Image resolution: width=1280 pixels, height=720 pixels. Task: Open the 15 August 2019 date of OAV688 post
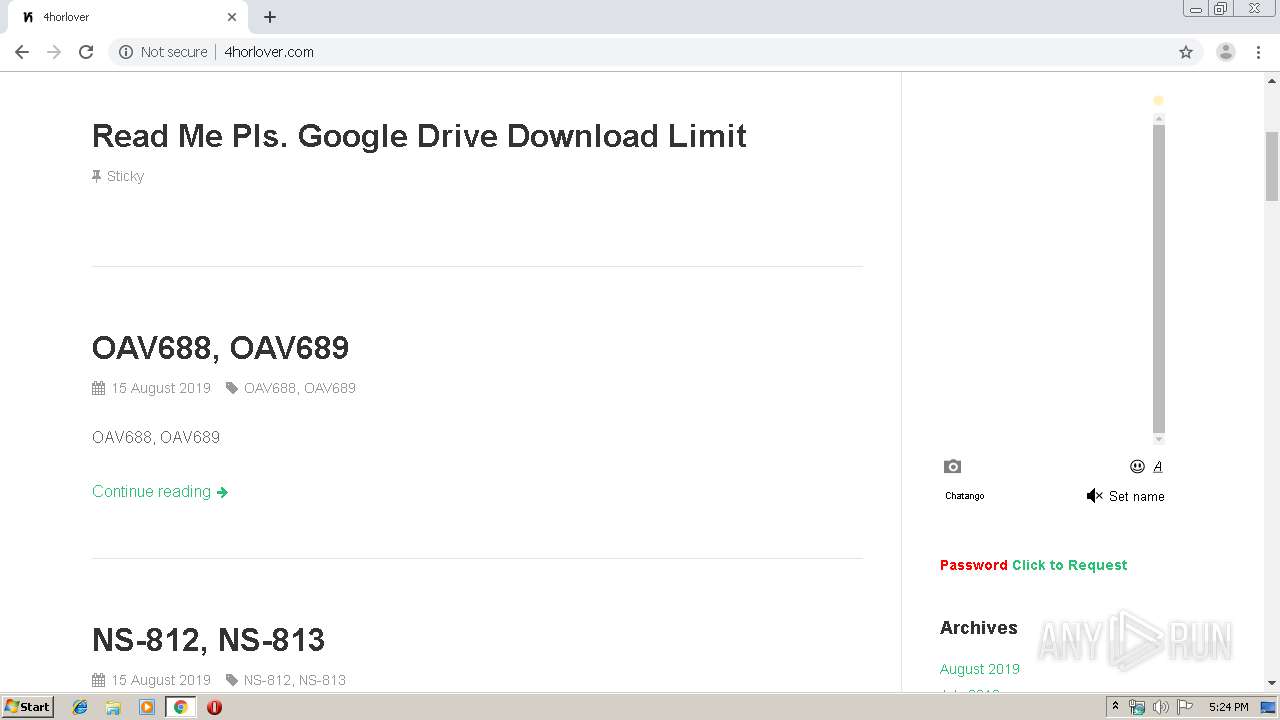(161, 388)
